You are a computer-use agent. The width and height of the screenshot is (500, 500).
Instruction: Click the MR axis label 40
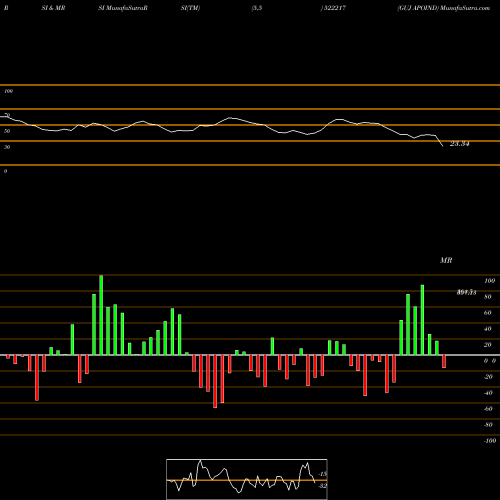click(x=488, y=329)
